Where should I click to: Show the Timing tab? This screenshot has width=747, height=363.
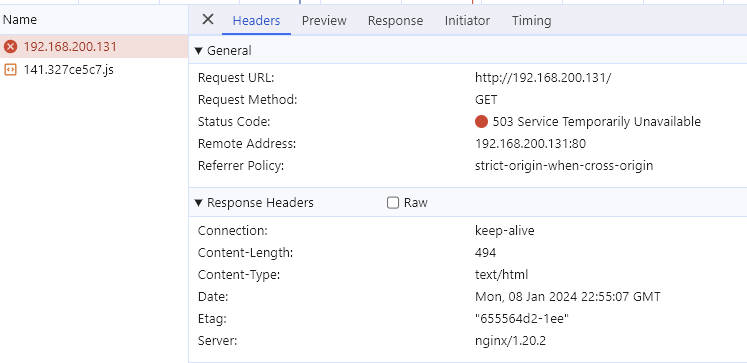tap(532, 20)
